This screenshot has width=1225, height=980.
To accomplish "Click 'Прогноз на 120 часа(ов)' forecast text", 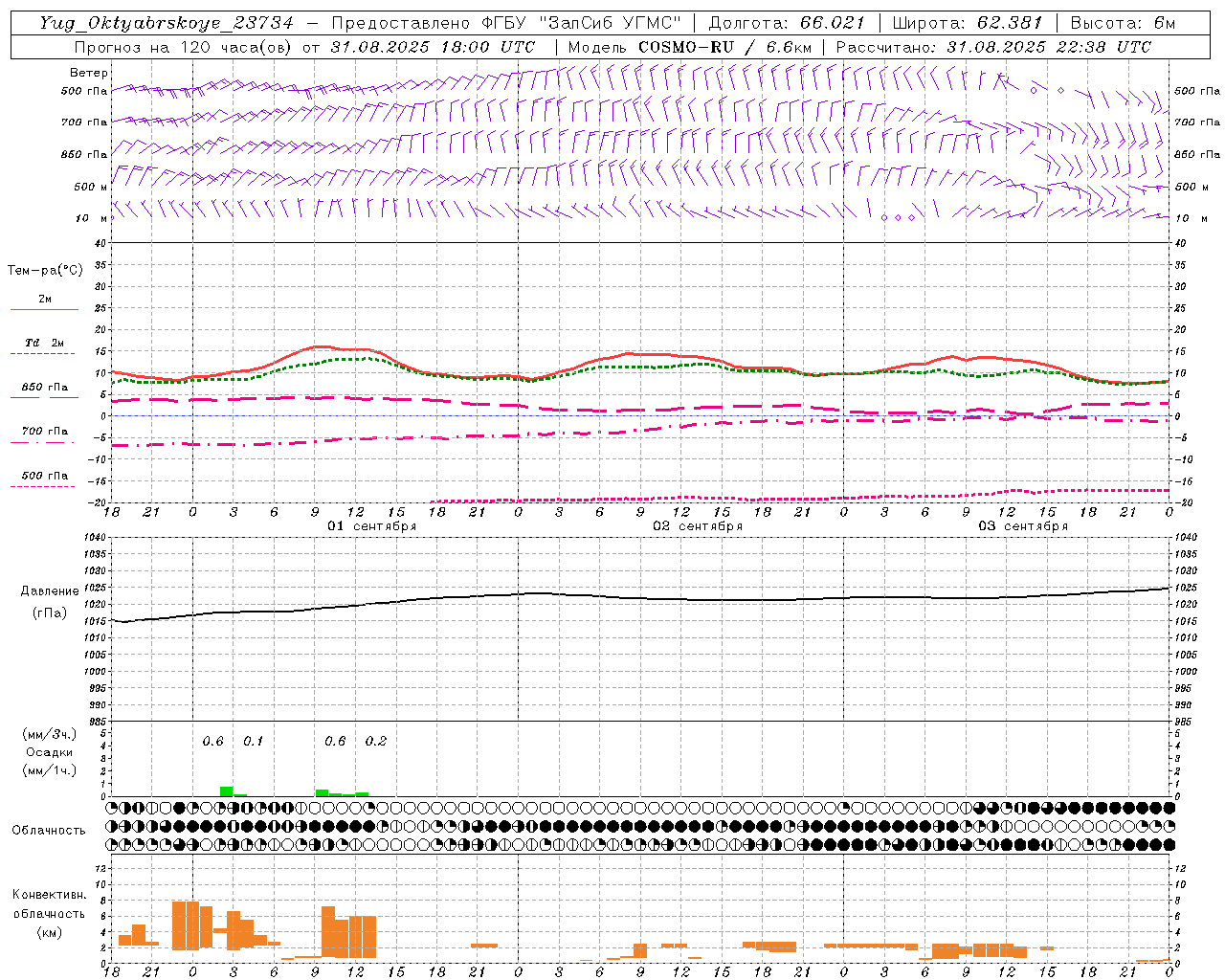I will [184, 47].
